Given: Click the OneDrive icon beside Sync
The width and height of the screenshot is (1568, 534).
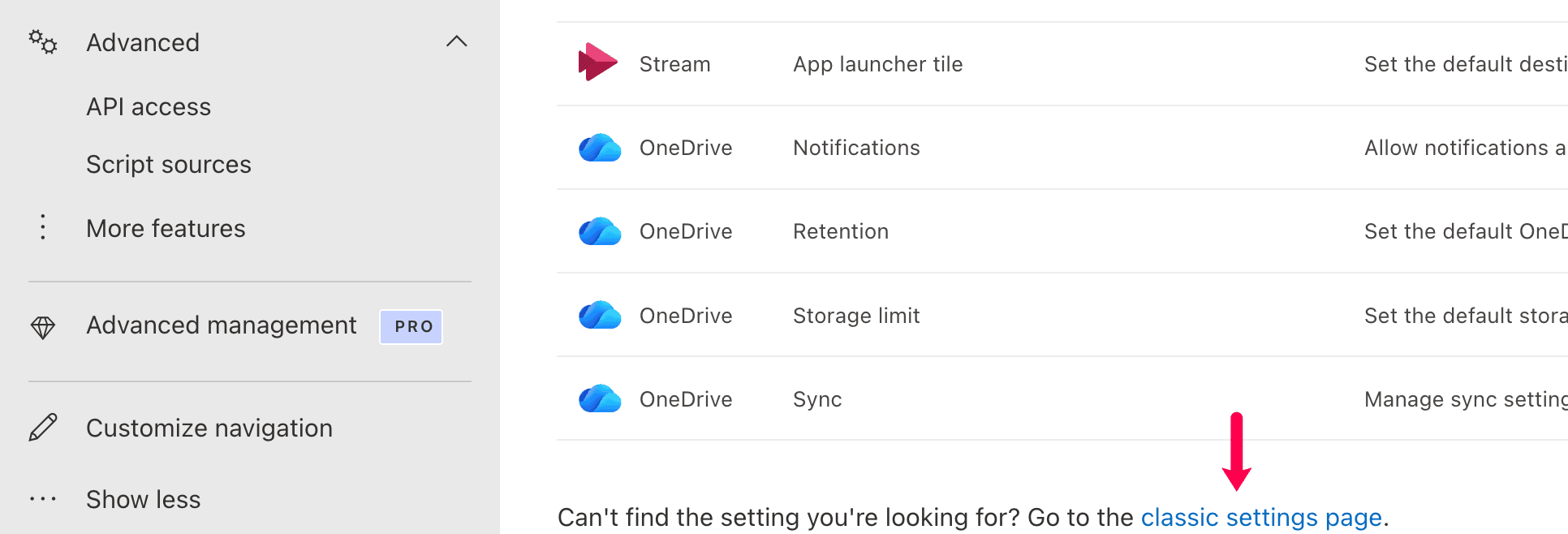Looking at the screenshot, I should pos(598,399).
